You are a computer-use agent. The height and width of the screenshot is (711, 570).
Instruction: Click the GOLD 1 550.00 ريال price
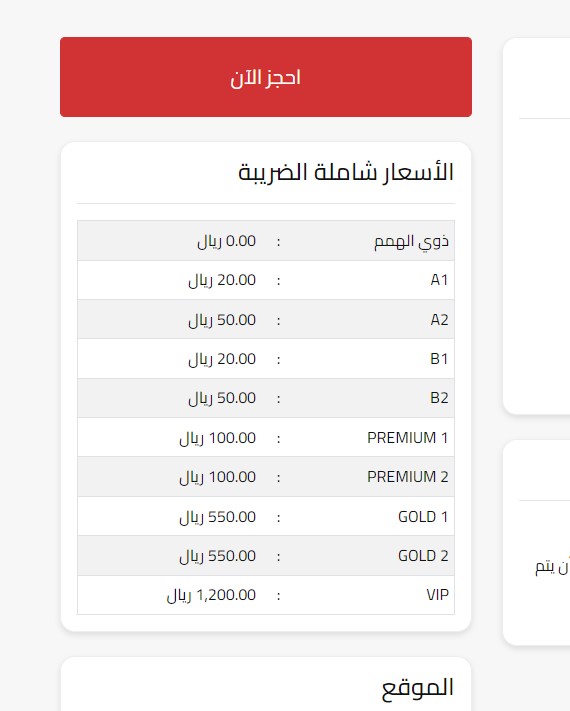tap(218, 516)
